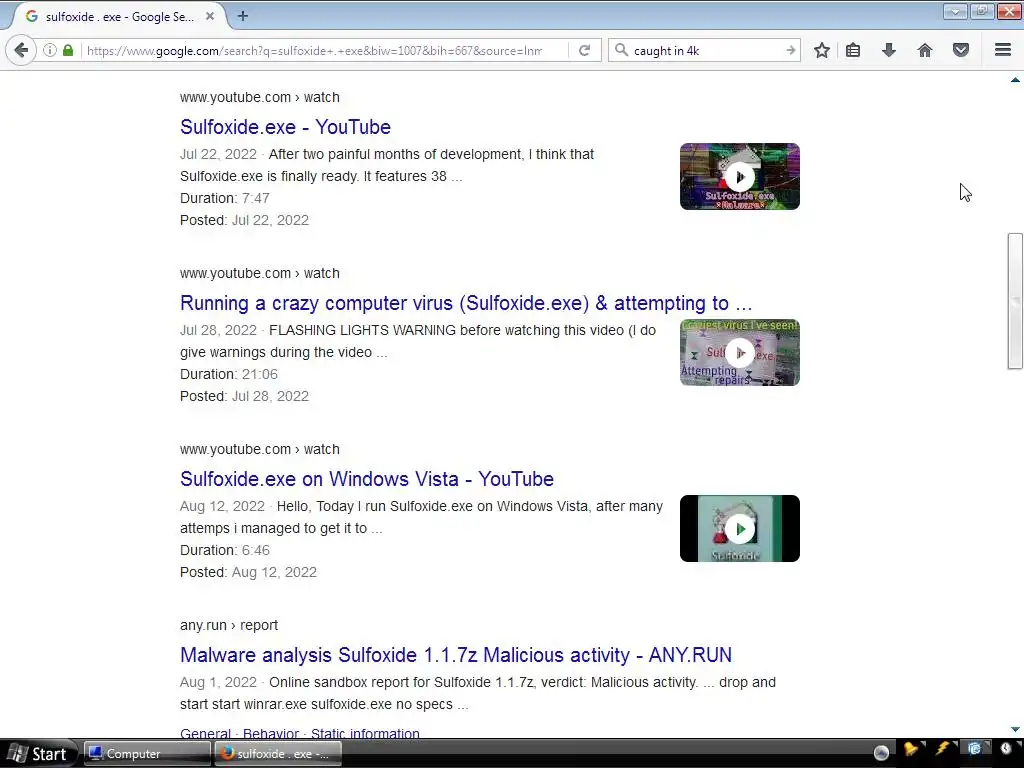Viewport: 1024px width, 768px height.
Task: Open 'Sulfoxide.exe on Windows Vista - YouTube' link
Action: [x=367, y=479]
